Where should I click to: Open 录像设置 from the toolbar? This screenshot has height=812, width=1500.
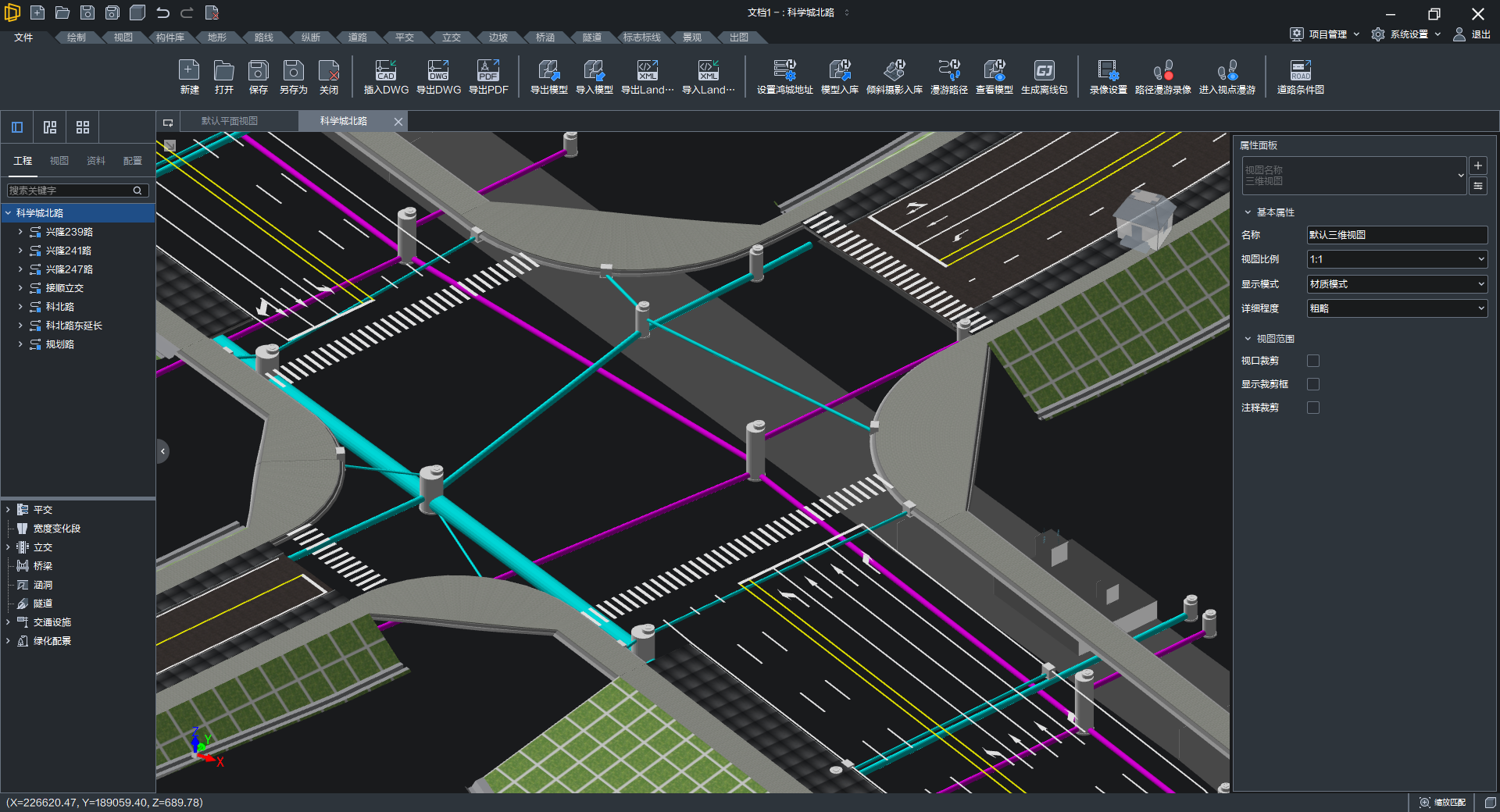(x=1108, y=77)
